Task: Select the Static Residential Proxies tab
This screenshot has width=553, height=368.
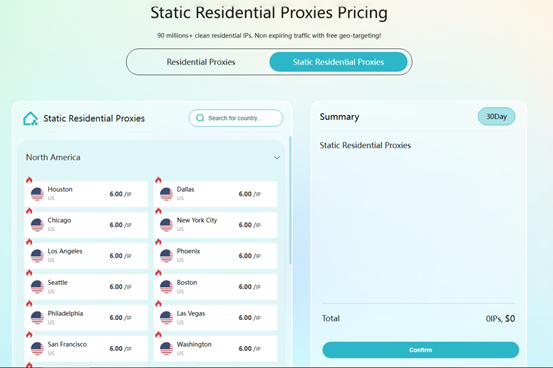Action: pyautogui.click(x=338, y=62)
